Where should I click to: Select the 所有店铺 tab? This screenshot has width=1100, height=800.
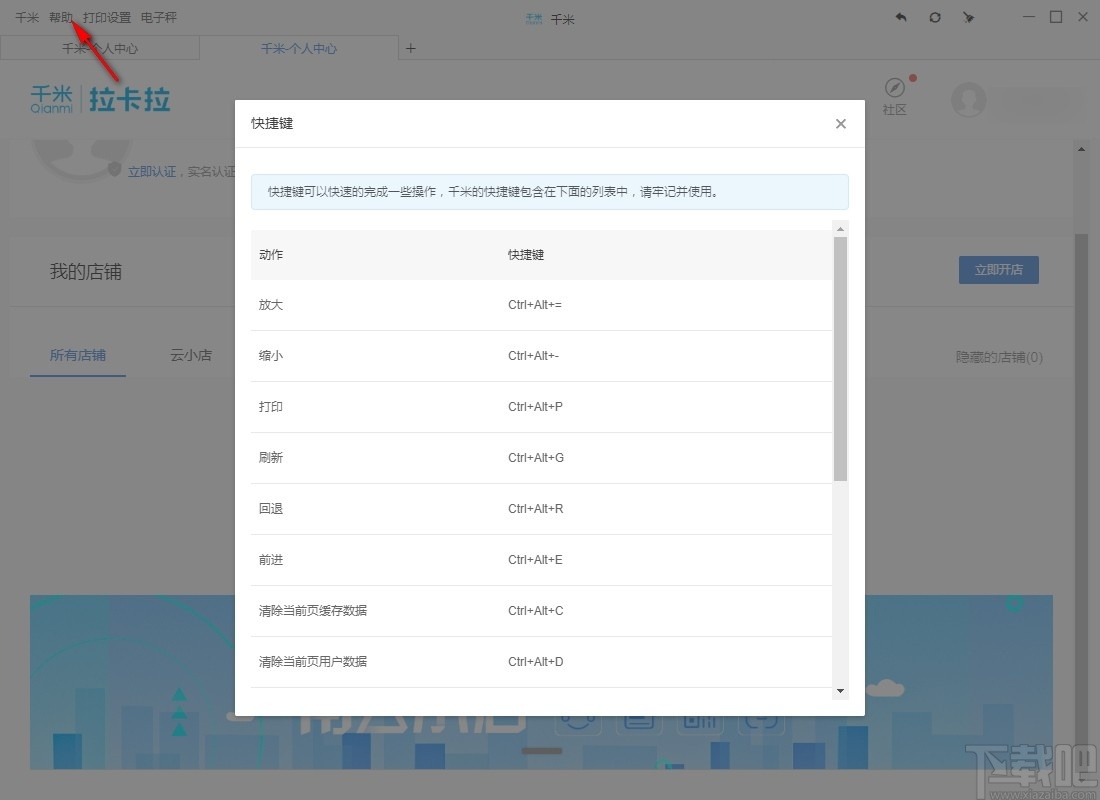pyautogui.click(x=77, y=355)
